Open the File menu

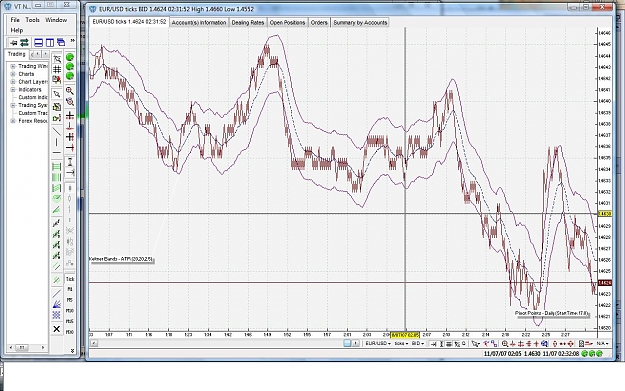[x=15, y=20]
